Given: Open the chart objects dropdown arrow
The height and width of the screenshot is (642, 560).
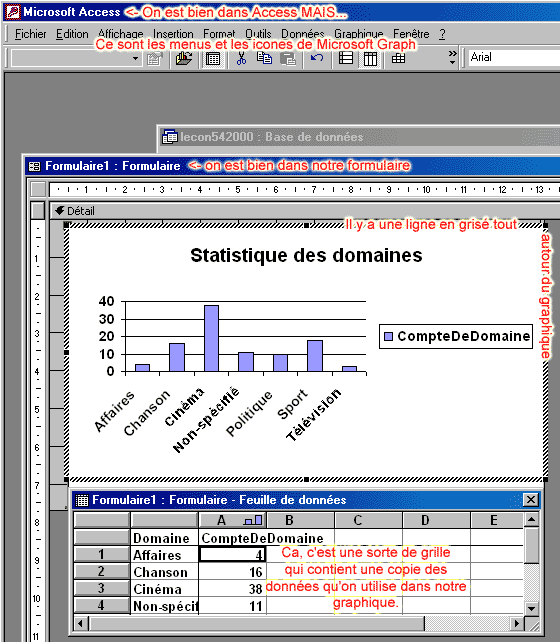Looking at the screenshot, I should coord(135,59).
